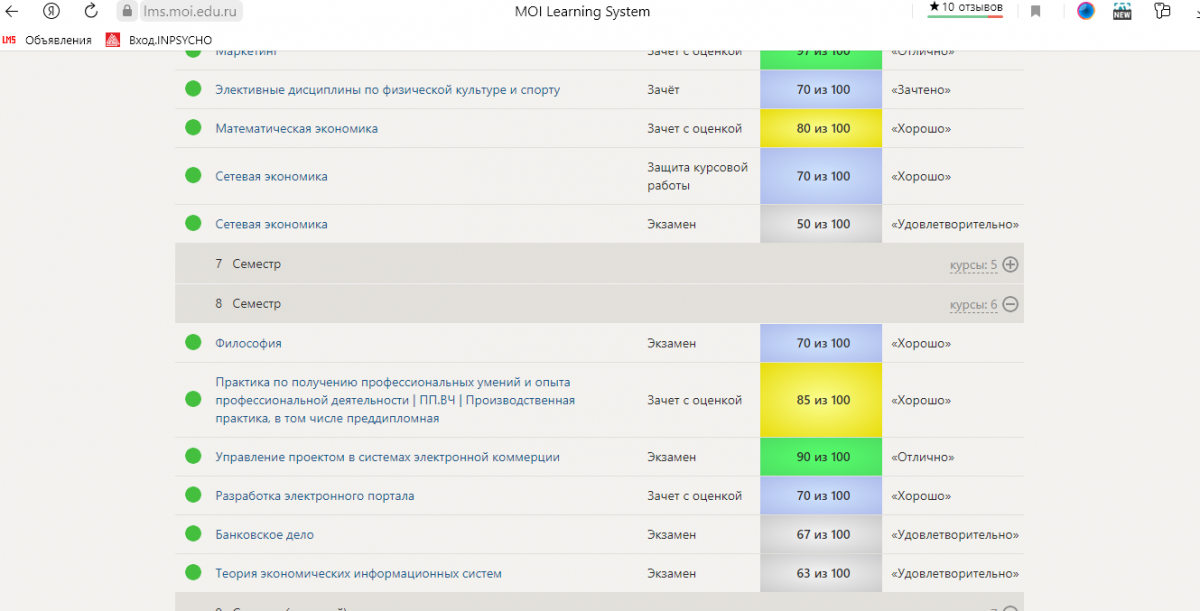Click the address bar showing lms.moi.edu.ru
Viewport: 1200px width, 611px height.
tap(190, 12)
